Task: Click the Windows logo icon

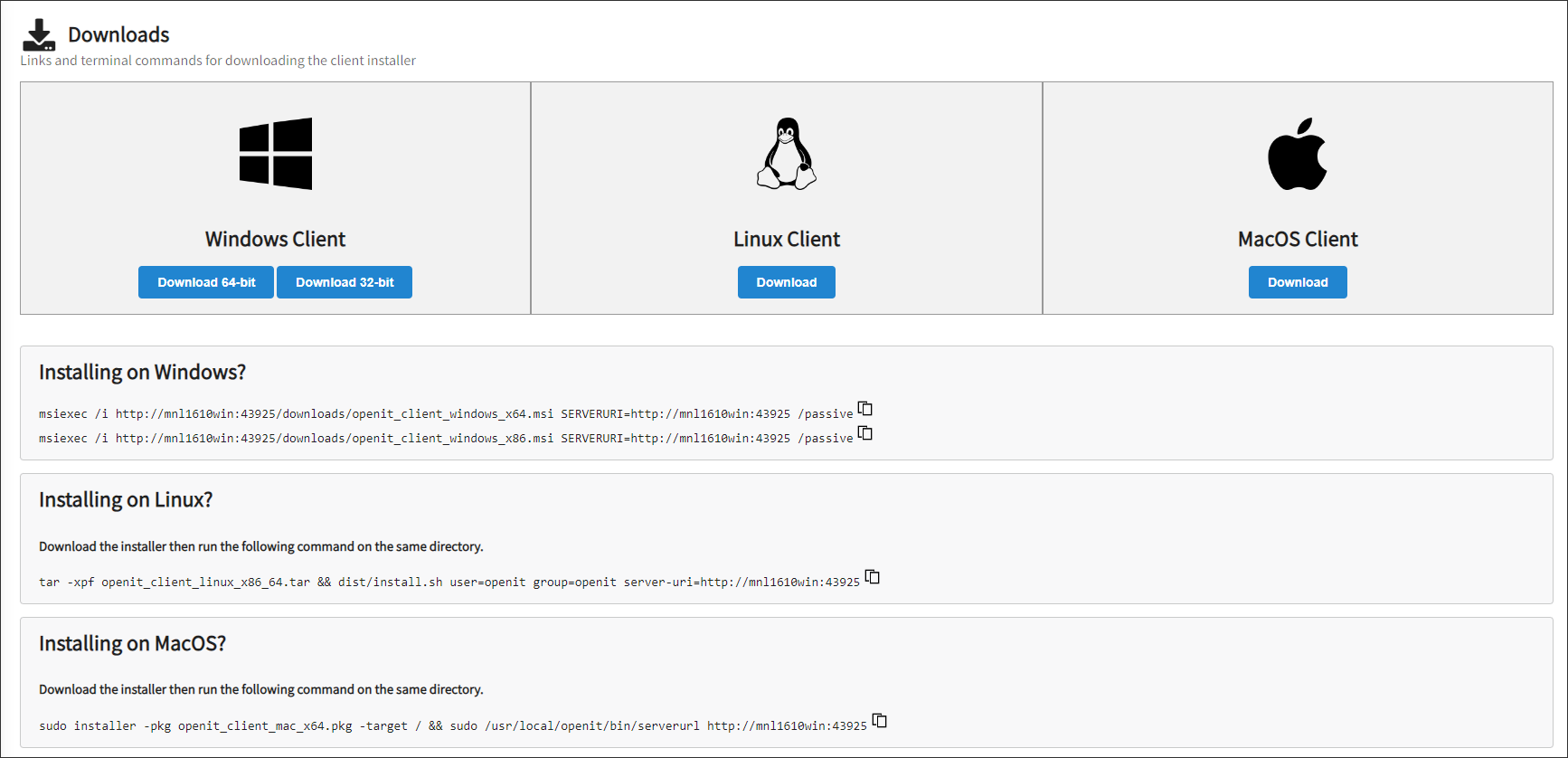Action: tap(276, 154)
